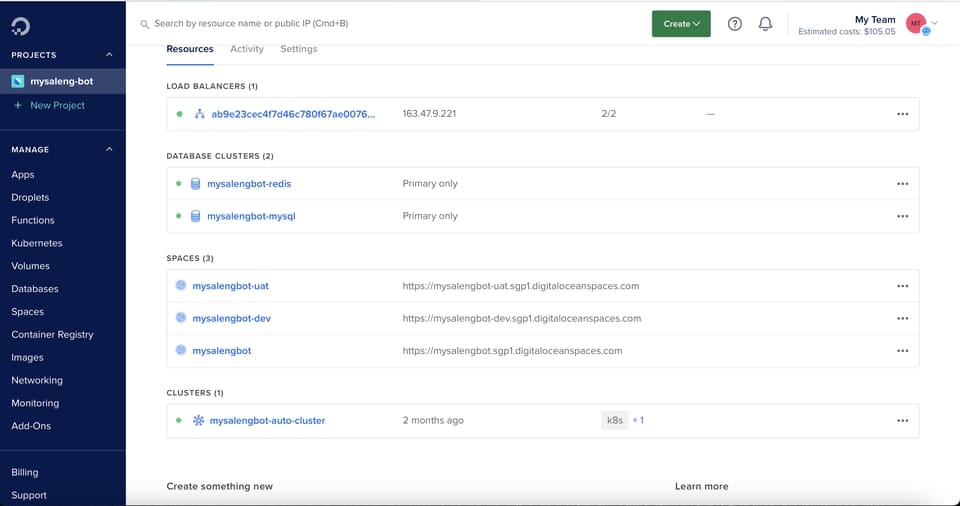Screen dimensions: 960x506
Task: Click the MT team avatar
Action: (916, 23)
